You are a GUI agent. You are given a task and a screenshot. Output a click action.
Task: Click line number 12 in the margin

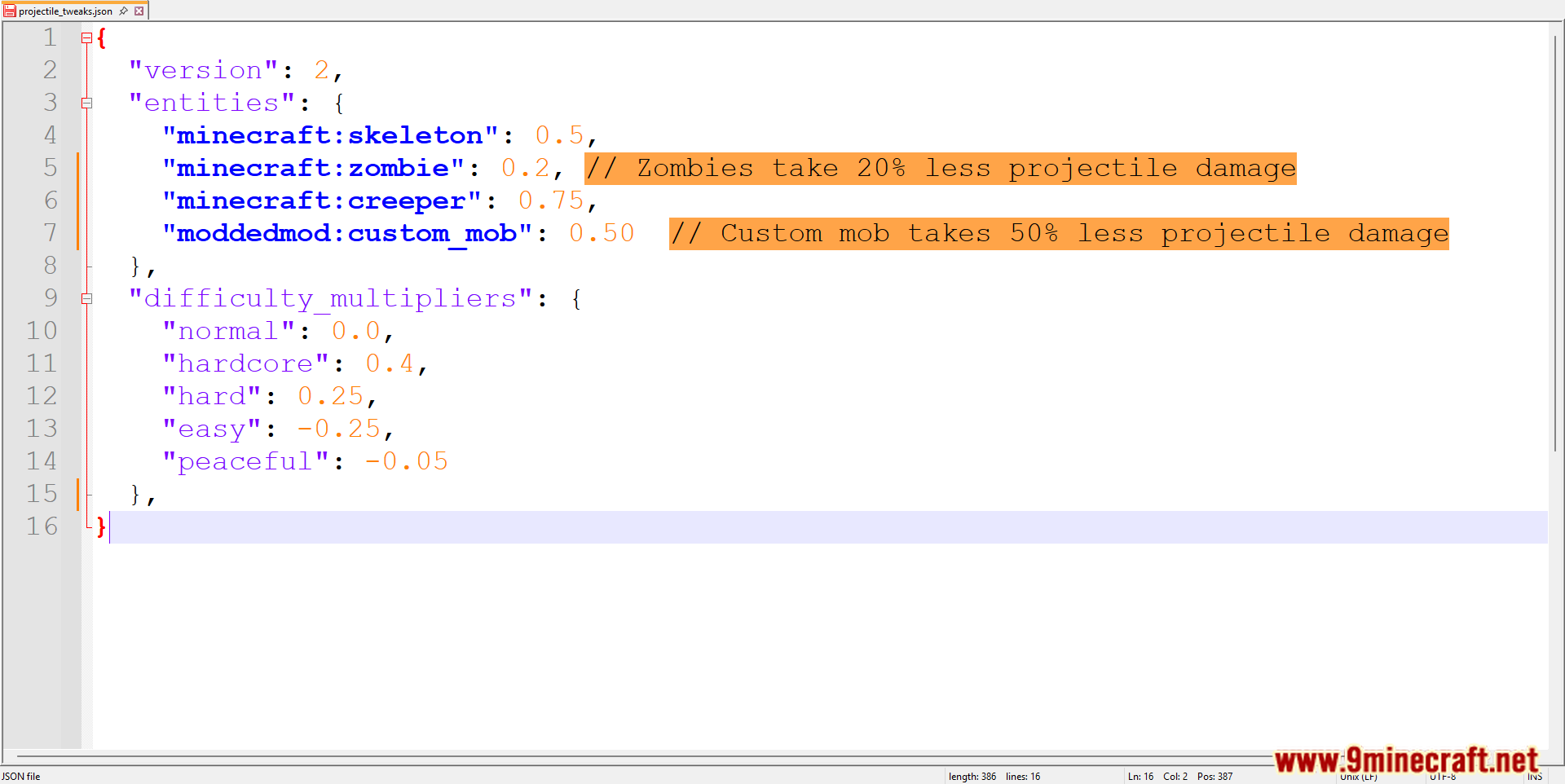42,396
